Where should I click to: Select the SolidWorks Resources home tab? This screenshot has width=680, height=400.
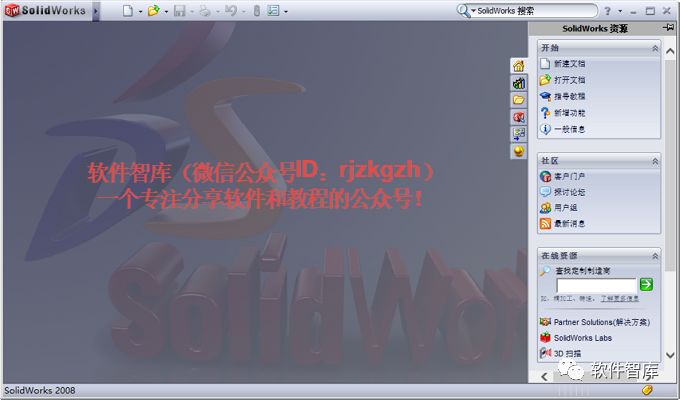519,66
